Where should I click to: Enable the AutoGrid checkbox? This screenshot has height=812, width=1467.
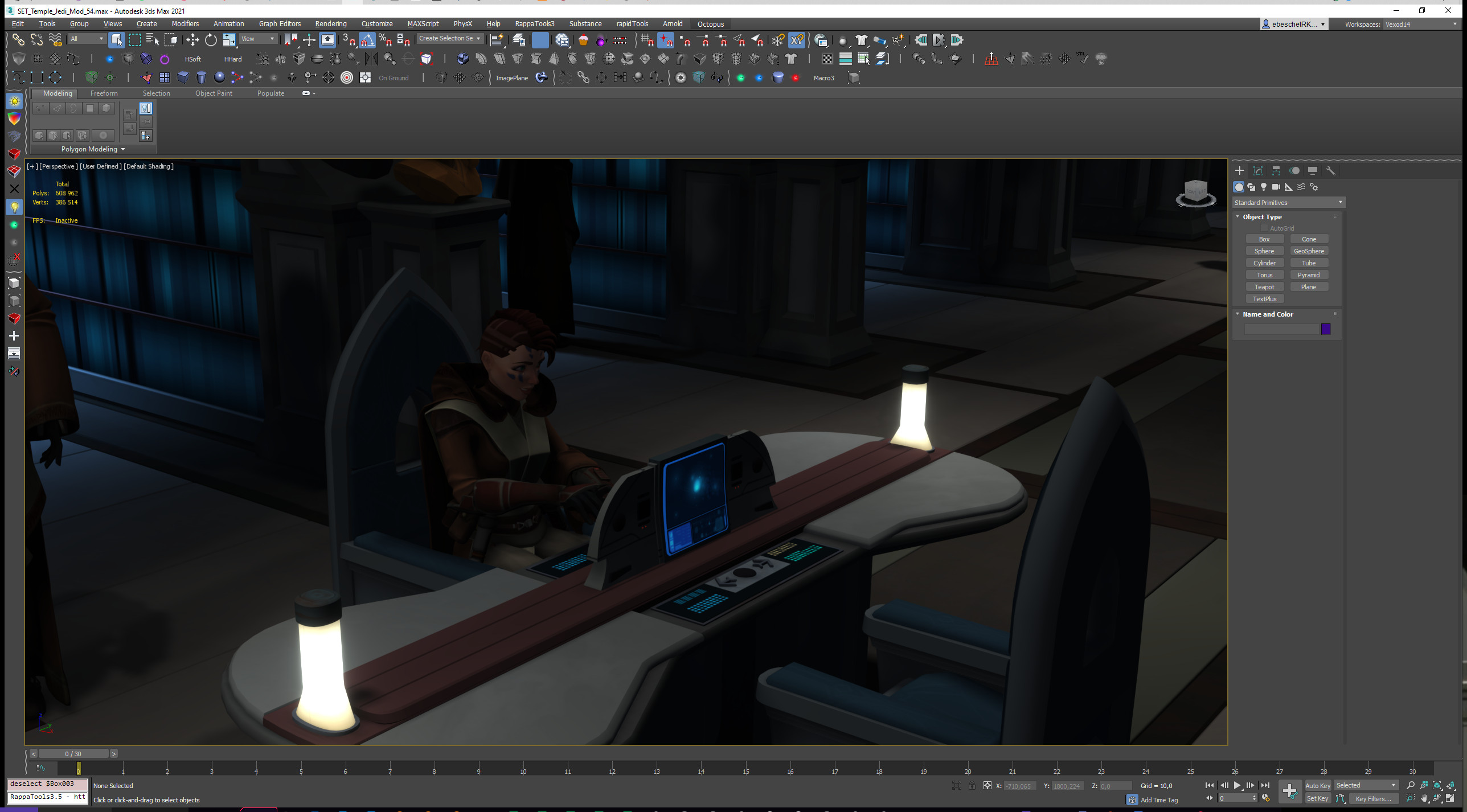1264,228
